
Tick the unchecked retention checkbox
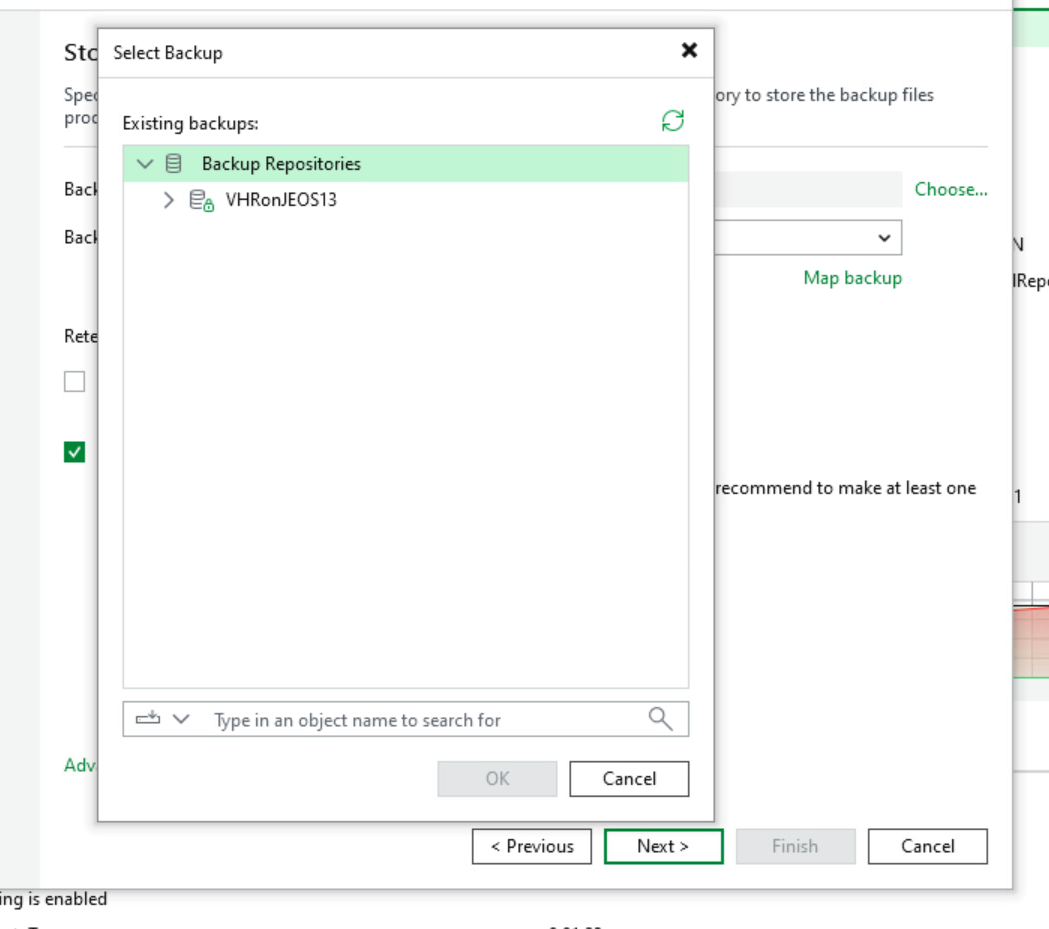click(75, 381)
